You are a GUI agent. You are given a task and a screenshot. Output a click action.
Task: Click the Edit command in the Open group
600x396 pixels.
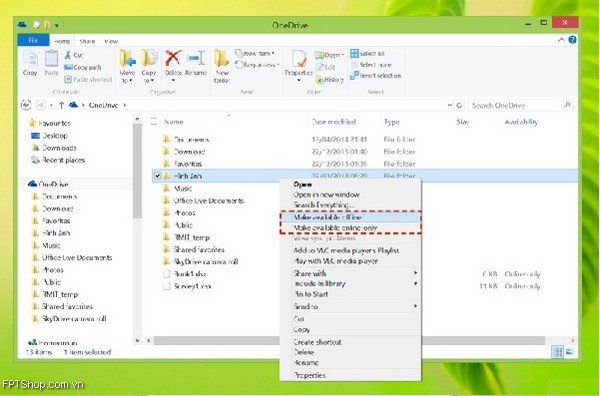coord(326,67)
